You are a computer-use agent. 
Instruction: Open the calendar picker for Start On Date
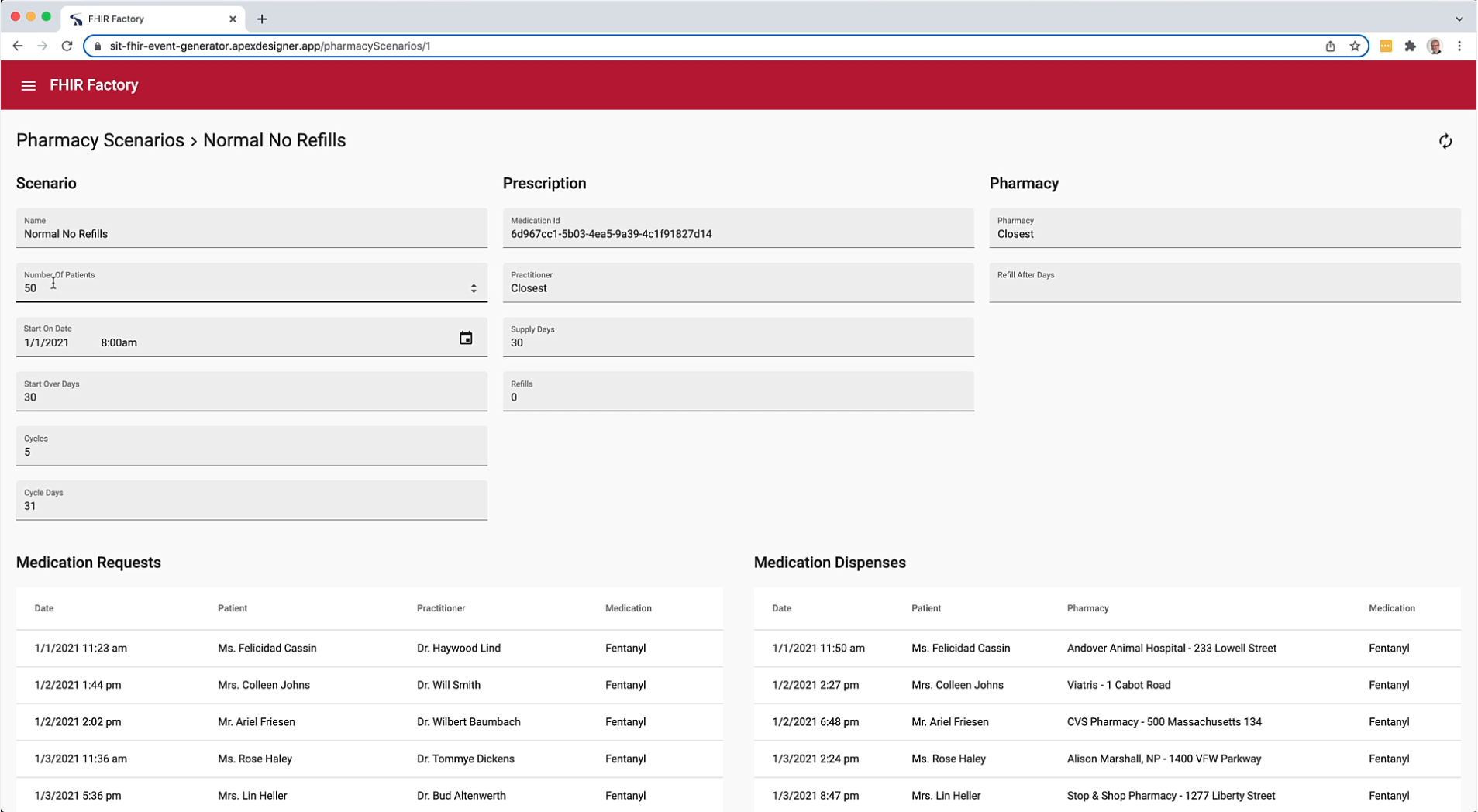point(466,338)
